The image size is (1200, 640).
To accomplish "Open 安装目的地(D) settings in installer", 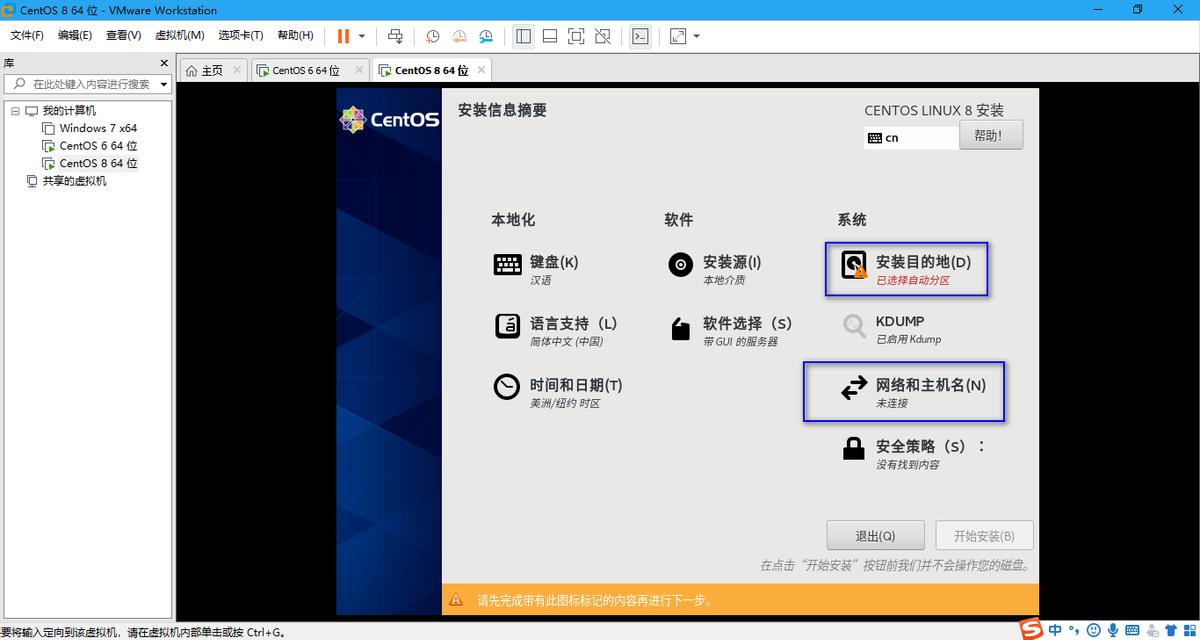I will [x=905, y=268].
